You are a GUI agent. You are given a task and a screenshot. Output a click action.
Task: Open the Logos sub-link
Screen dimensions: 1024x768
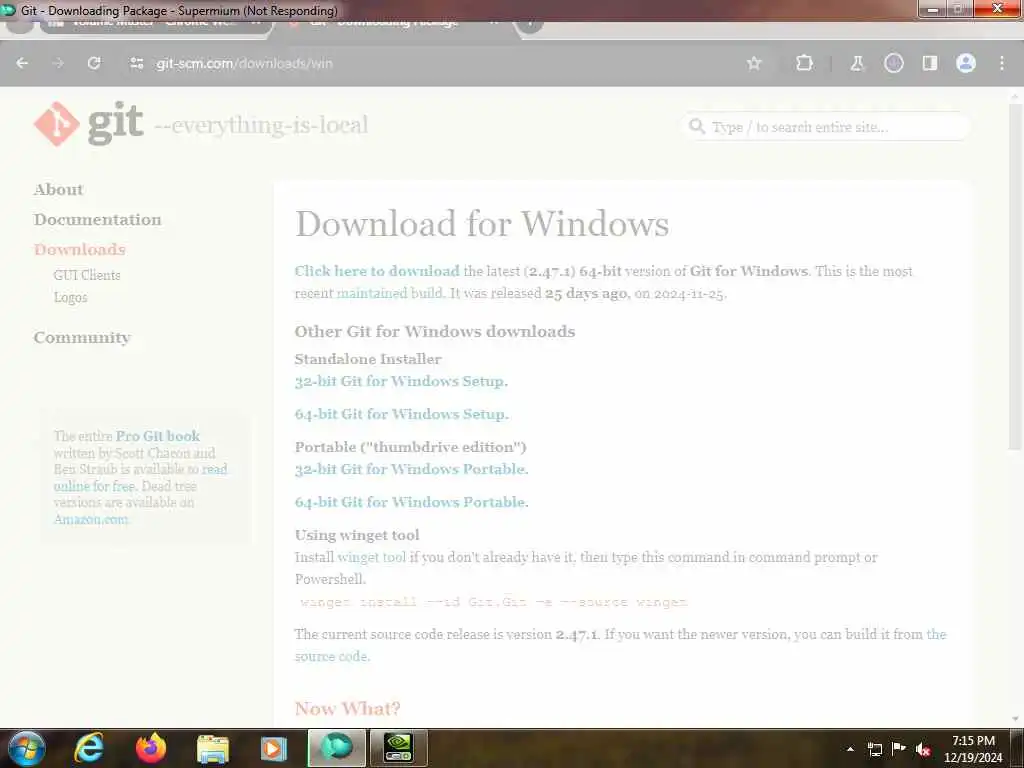pos(71,297)
